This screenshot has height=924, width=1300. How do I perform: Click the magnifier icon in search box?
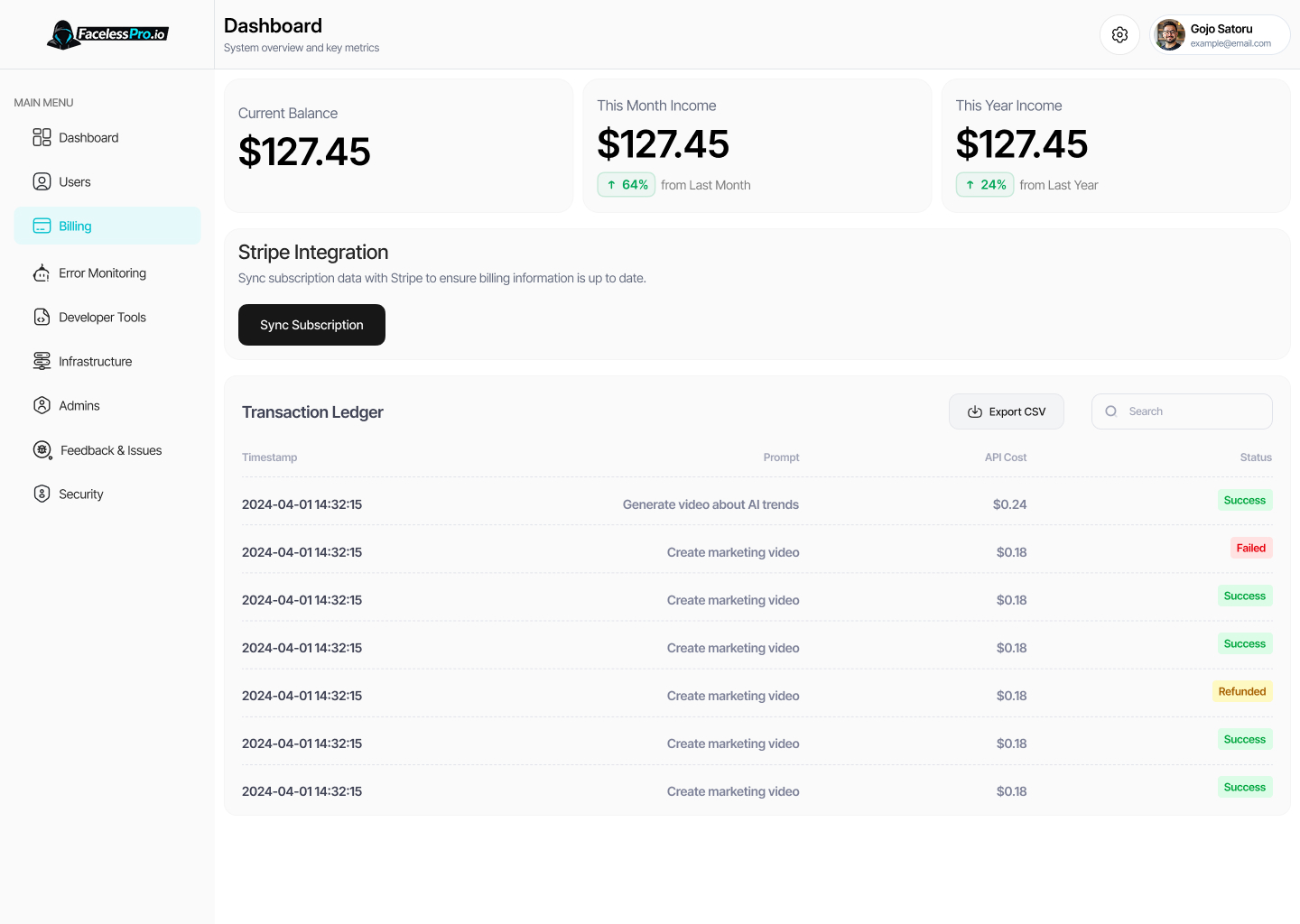tap(1111, 411)
